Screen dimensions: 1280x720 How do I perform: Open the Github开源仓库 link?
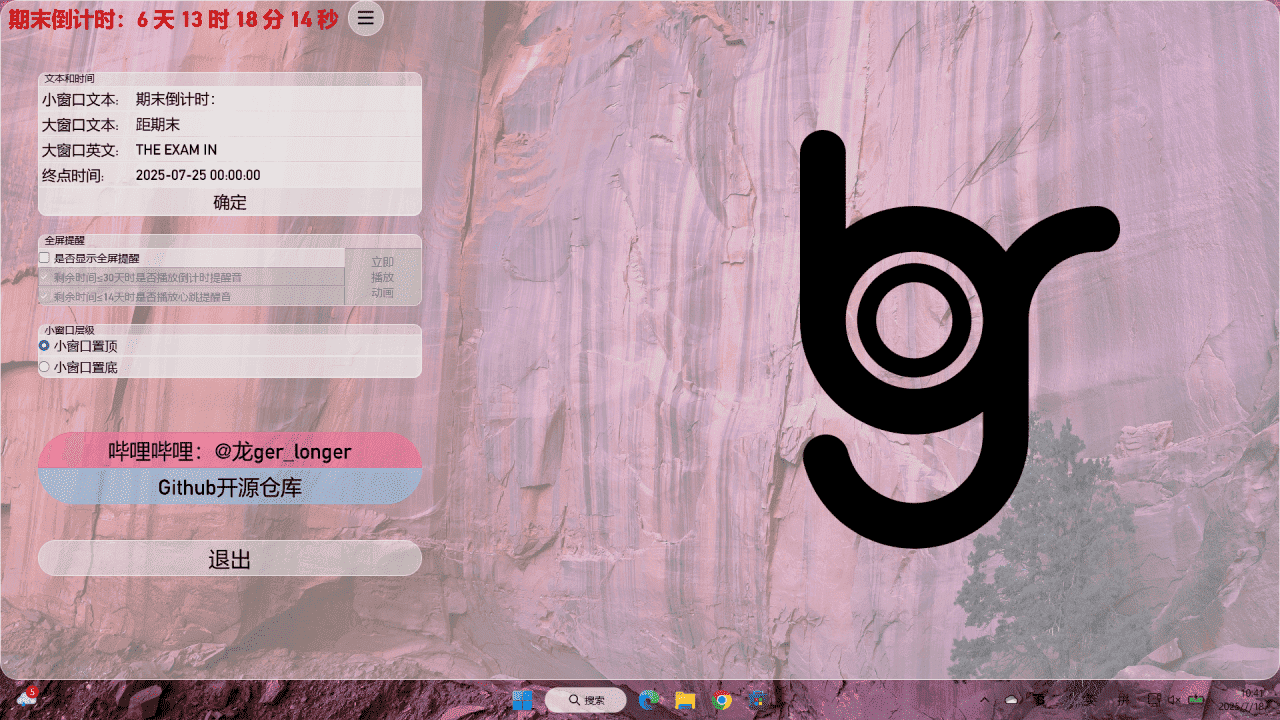(229, 487)
